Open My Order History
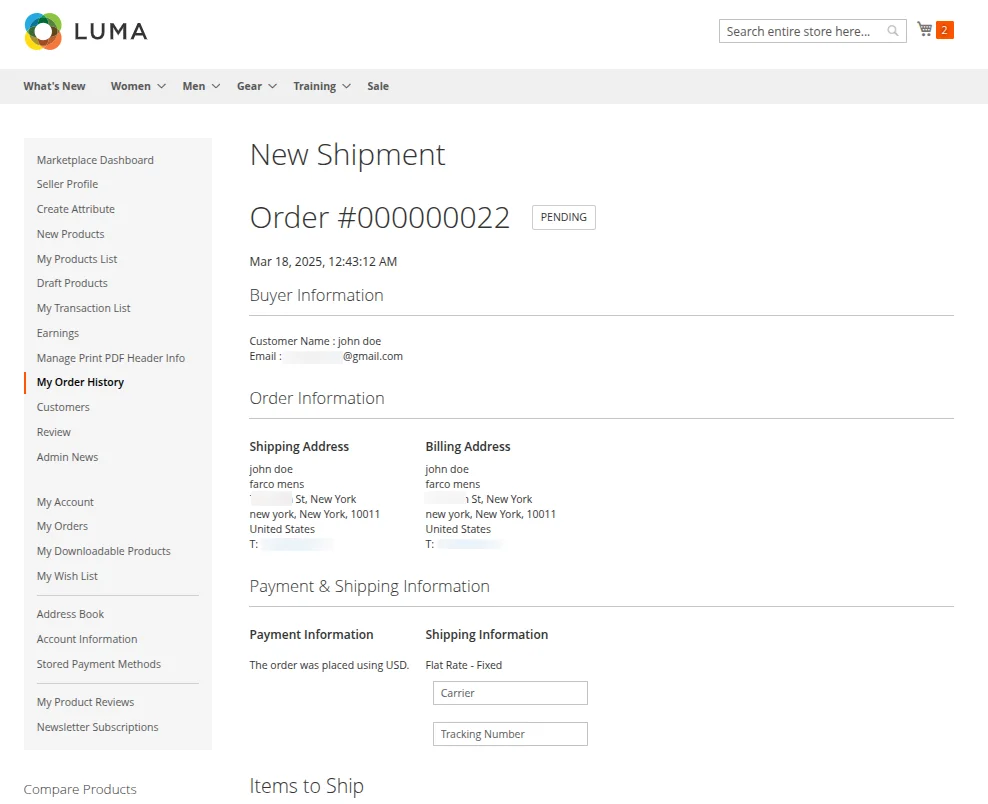Screen dimensions: 988x804 click(80, 382)
